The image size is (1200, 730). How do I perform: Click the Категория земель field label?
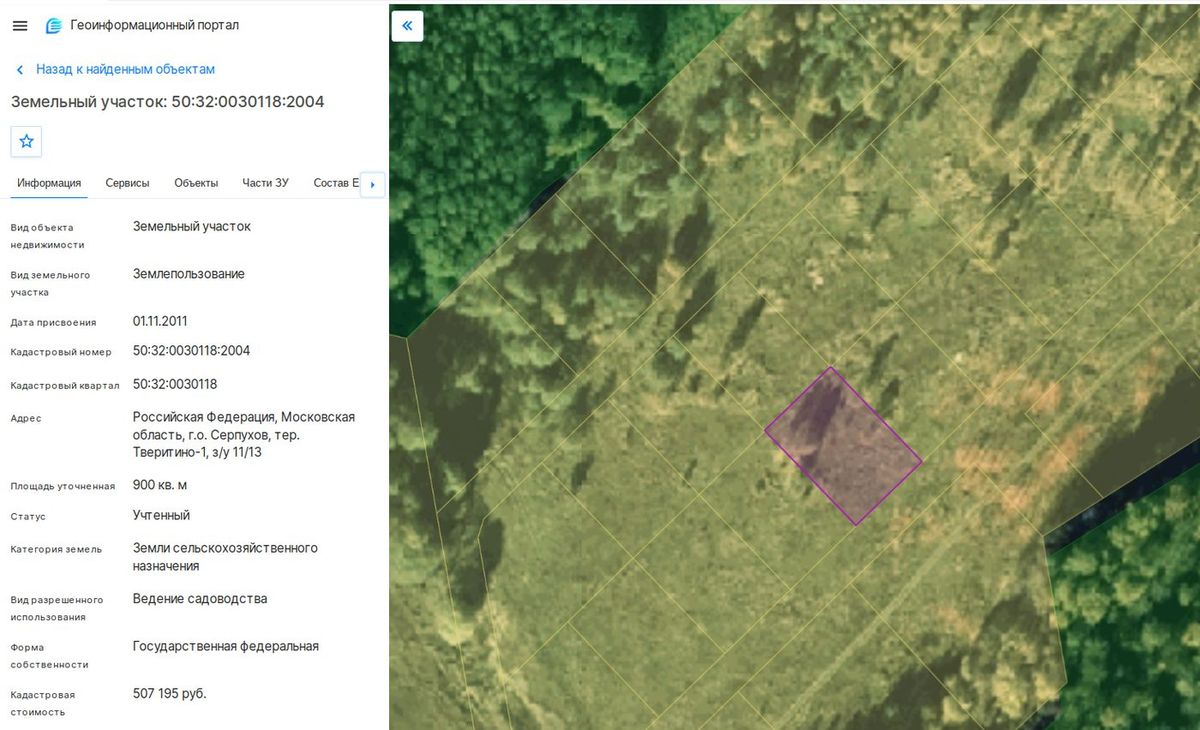(56, 549)
